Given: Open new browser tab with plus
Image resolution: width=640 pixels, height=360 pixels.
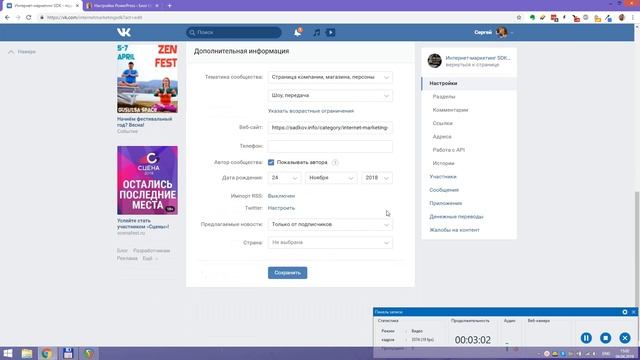Looking at the screenshot, I should pyautogui.click(x=169, y=6).
